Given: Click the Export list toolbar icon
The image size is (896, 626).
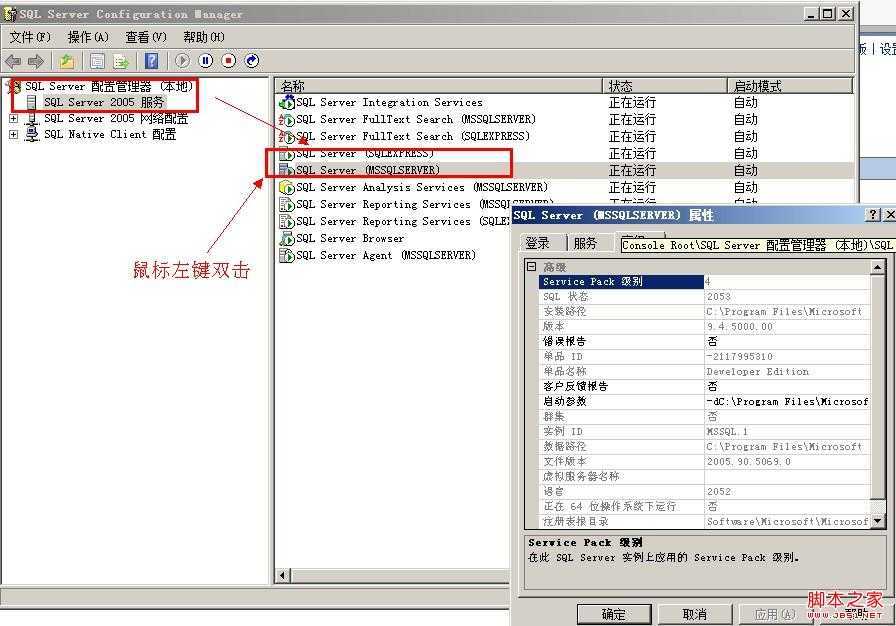Looking at the screenshot, I should pyautogui.click(x=121, y=61).
